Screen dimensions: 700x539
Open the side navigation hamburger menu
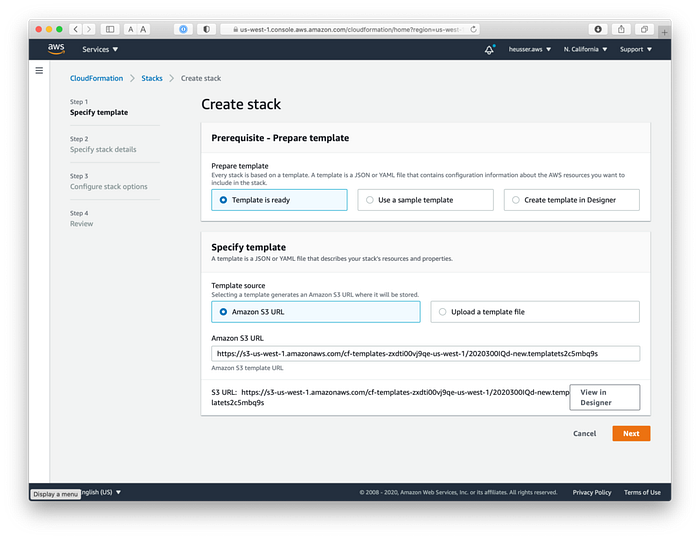click(x=39, y=71)
